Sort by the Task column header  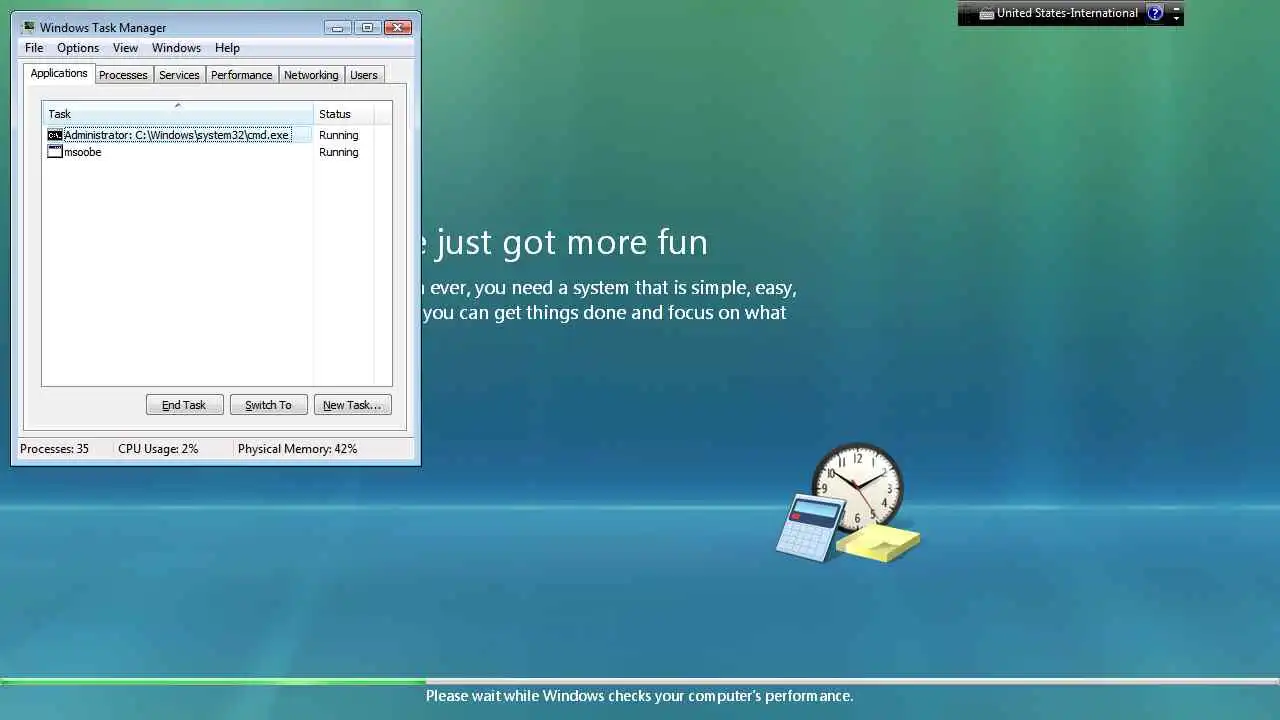178,114
